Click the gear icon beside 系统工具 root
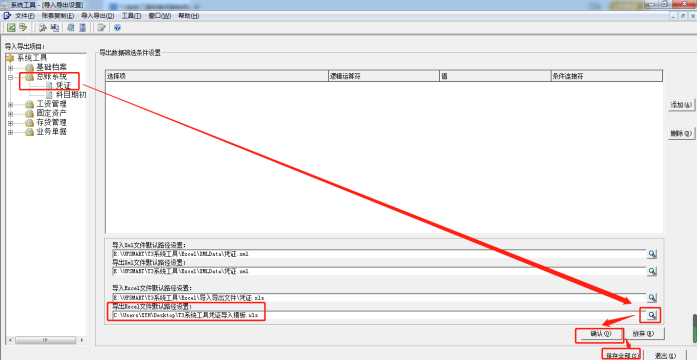Image resolution: width=697 pixels, height=361 pixels. [x=10, y=58]
